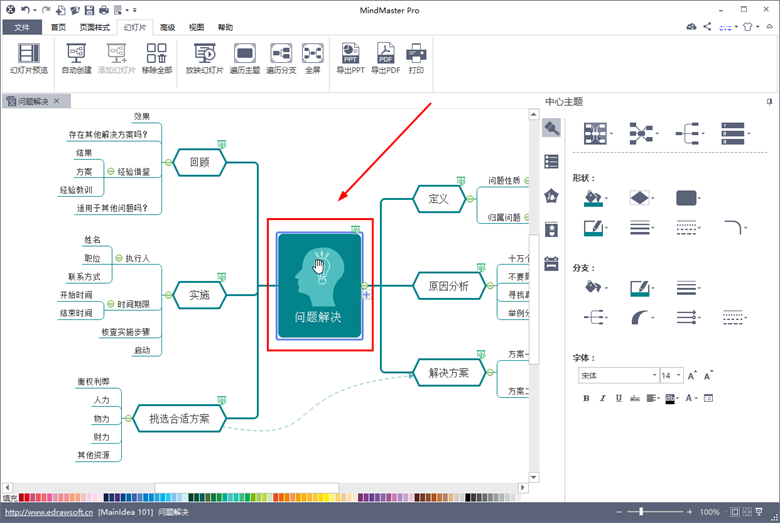Click the save disk icon in title bar

89,9
